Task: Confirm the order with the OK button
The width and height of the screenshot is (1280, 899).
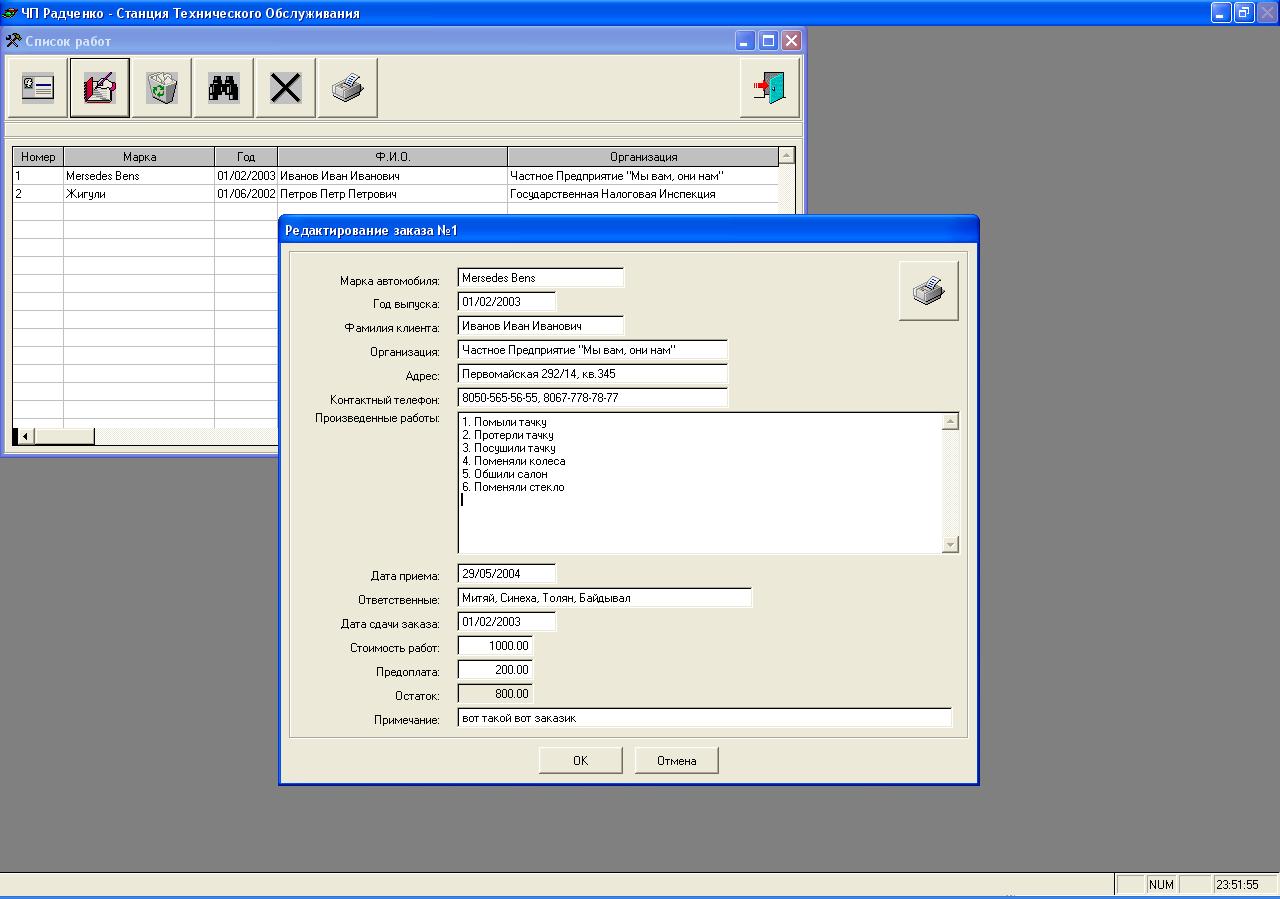Action: pos(581,761)
